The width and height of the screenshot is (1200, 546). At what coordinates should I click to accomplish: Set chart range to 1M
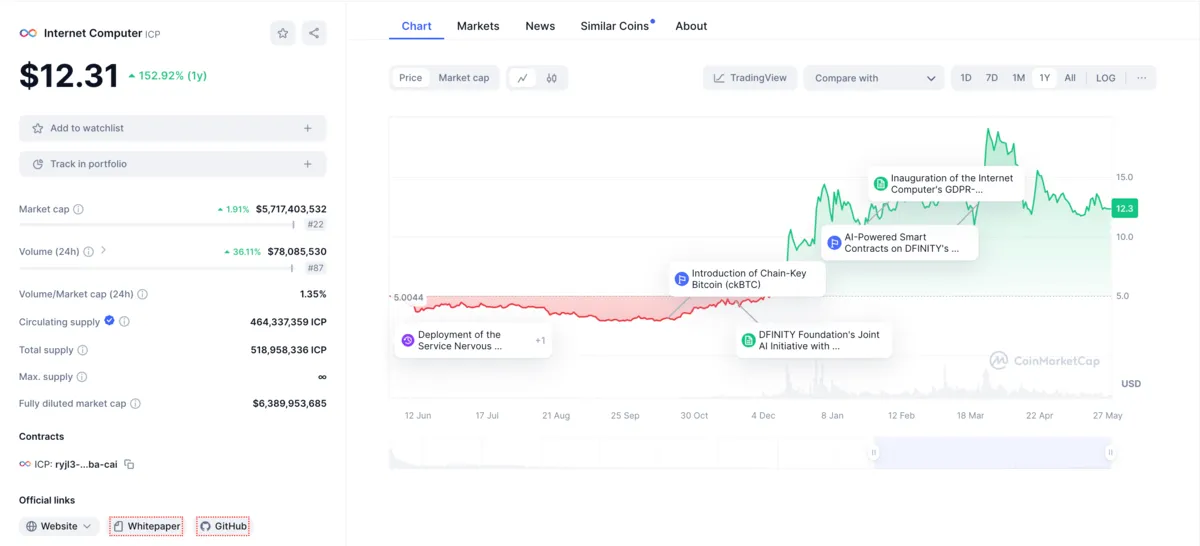[x=1018, y=78]
